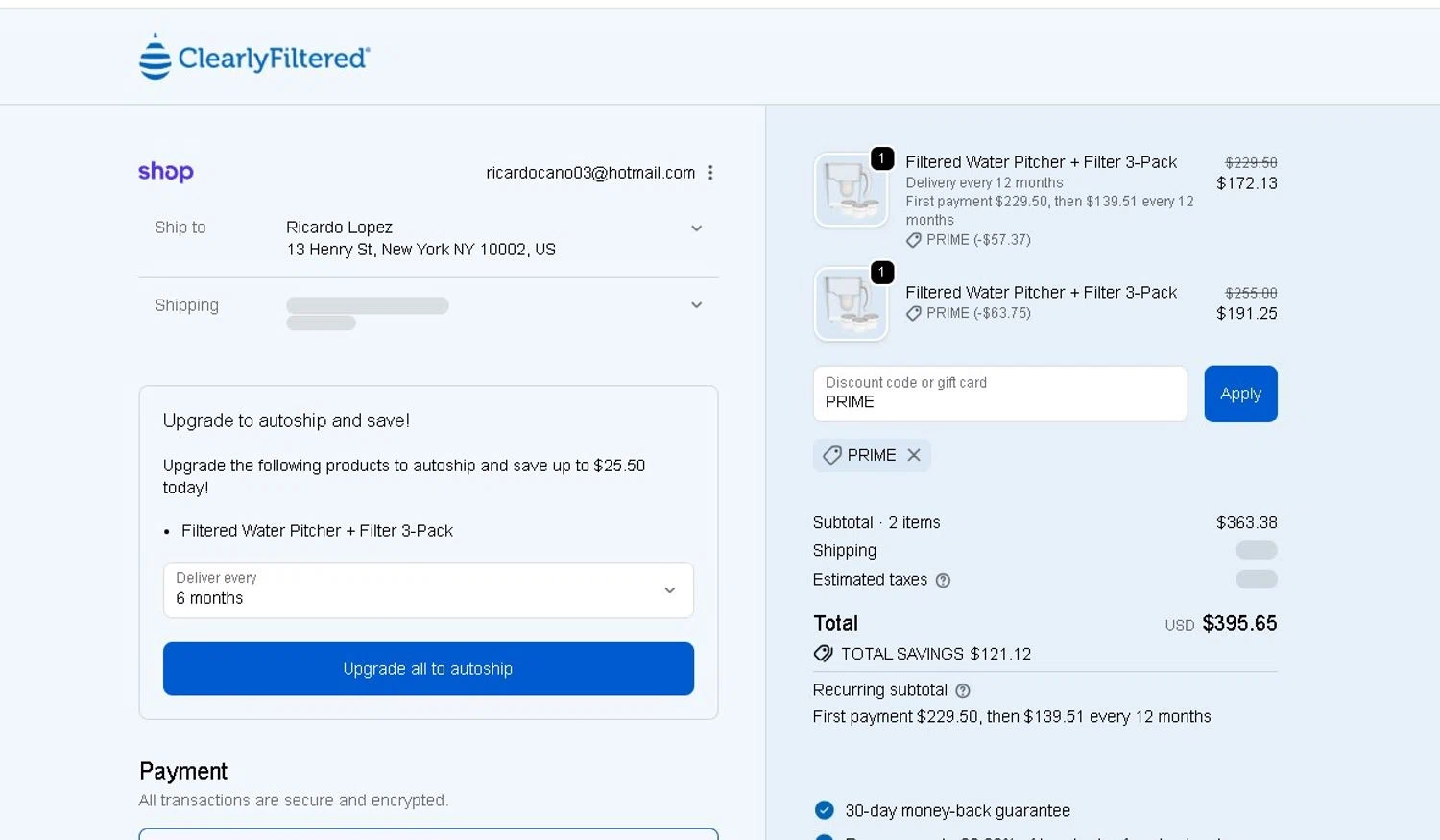The width and height of the screenshot is (1440, 840).
Task: Click quantity badge on second product
Action: pyautogui.click(x=882, y=273)
